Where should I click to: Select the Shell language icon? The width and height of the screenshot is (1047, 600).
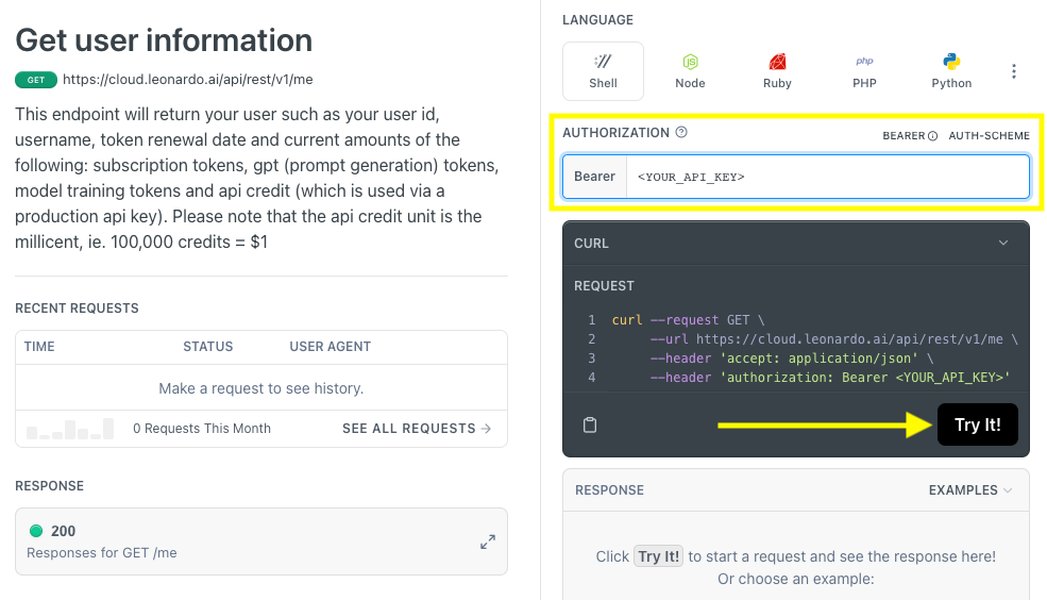(602, 62)
